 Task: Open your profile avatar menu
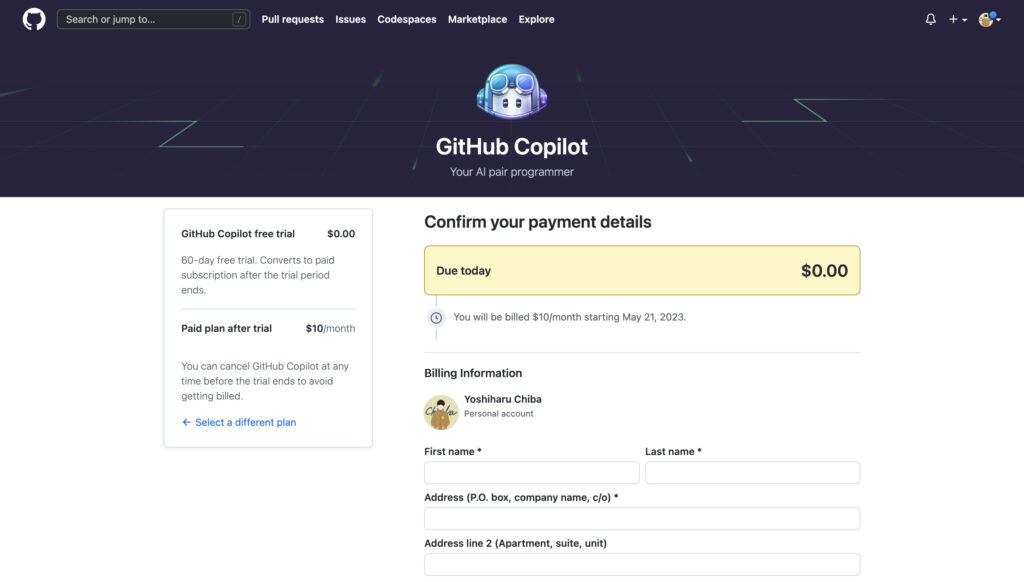point(986,18)
